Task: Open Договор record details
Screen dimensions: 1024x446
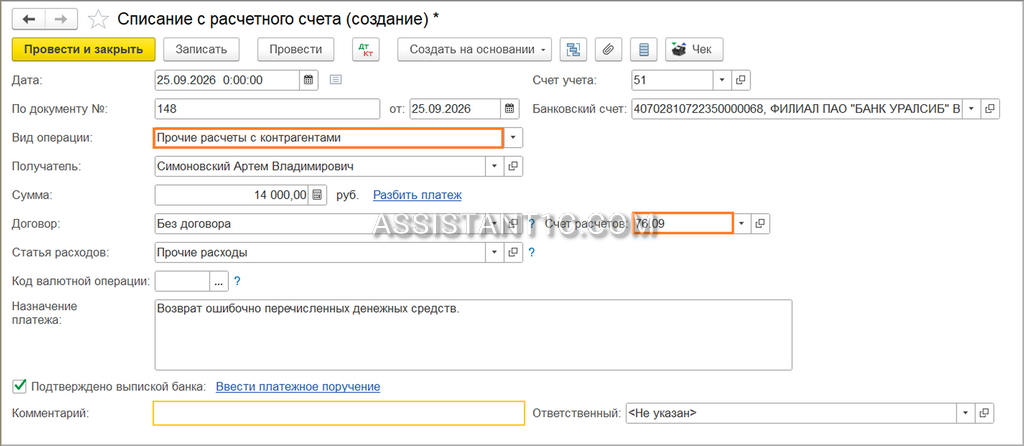Action: pyautogui.click(x=513, y=223)
